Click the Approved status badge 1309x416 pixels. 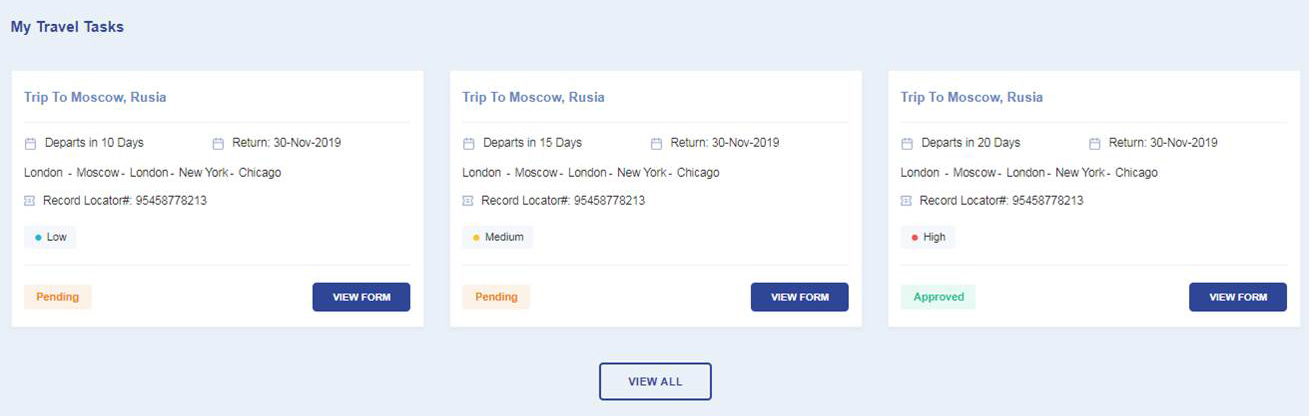tap(938, 297)
